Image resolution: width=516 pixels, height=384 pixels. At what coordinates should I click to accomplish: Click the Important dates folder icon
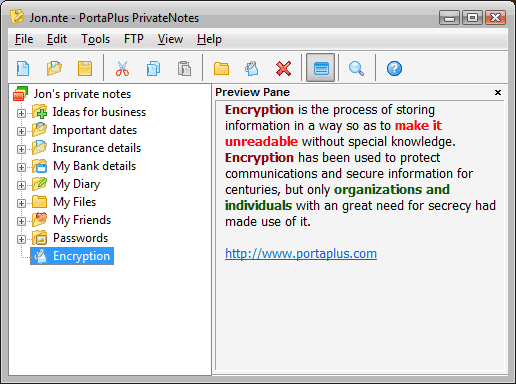click(40, 130)
